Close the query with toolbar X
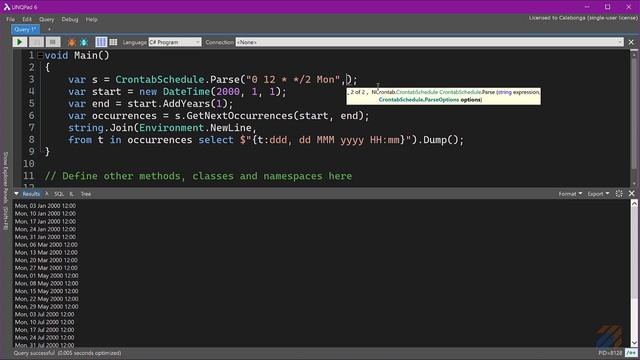 click(x=631, y=42)
